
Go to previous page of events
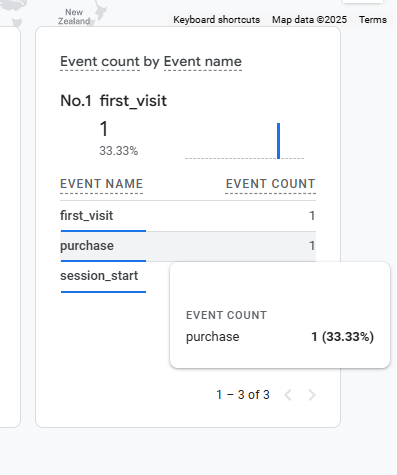(x=288, y=395)
